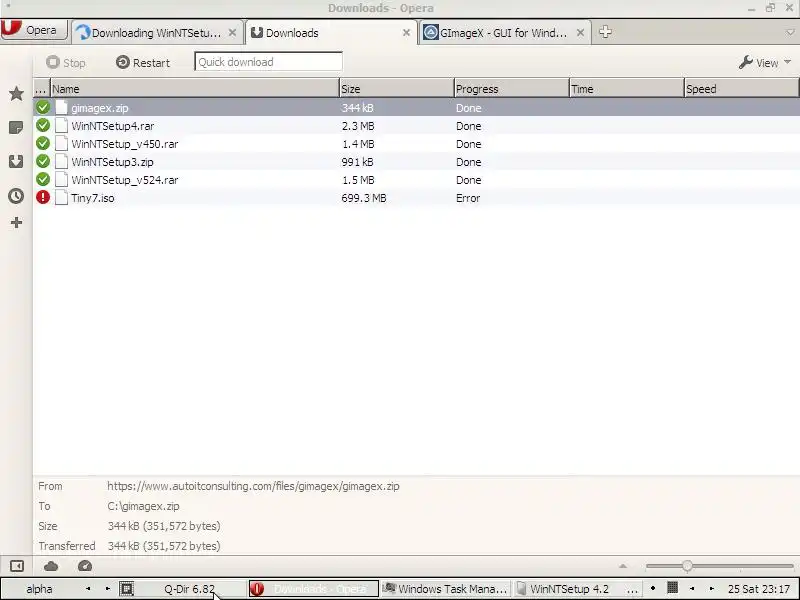Image resolution: width=800 pixels, height=600 pixels.
Task: Focus the Quick download input field
Action: 268,62
